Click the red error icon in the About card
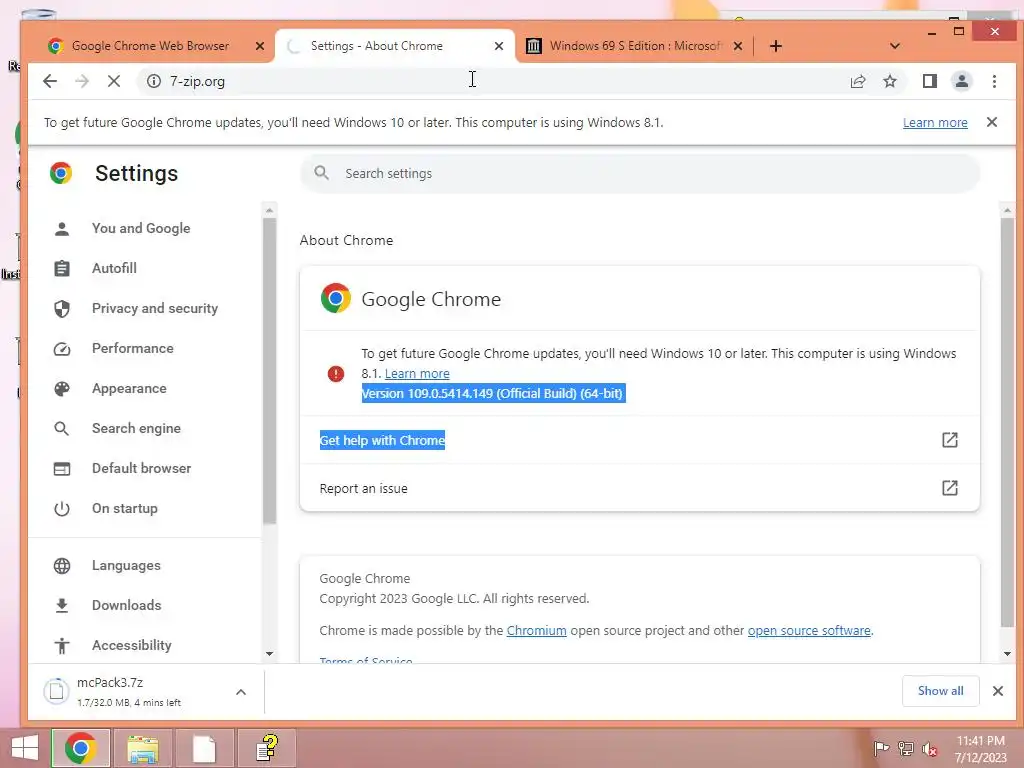 tap(335, 374)
